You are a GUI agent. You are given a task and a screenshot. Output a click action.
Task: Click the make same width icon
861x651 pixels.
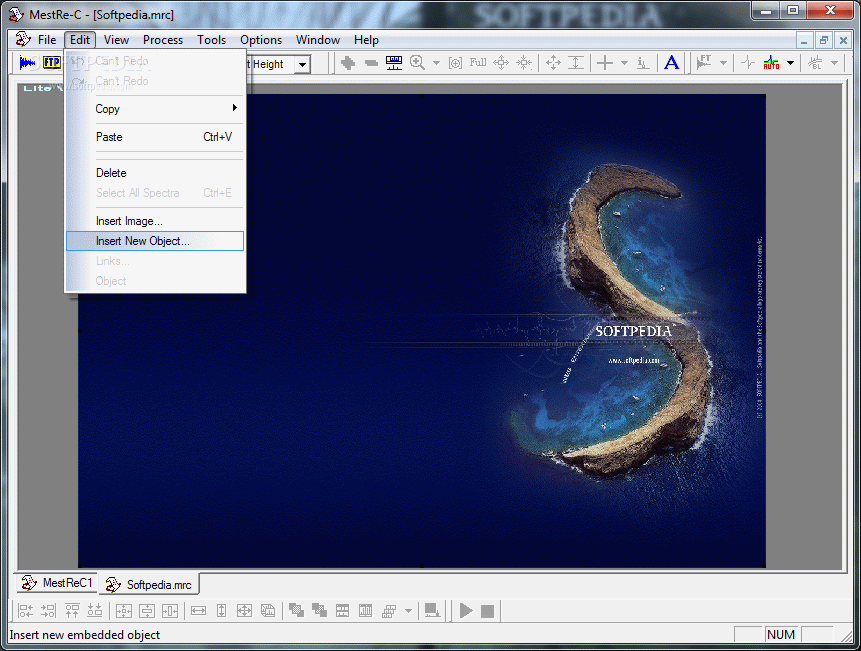tap(199, 611)
